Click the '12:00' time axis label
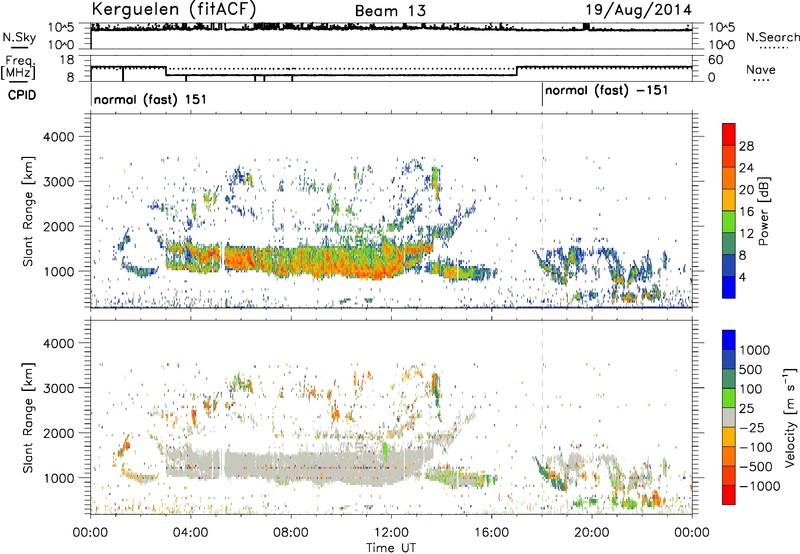Screen dimensions: 800x554 click(391, 533)
